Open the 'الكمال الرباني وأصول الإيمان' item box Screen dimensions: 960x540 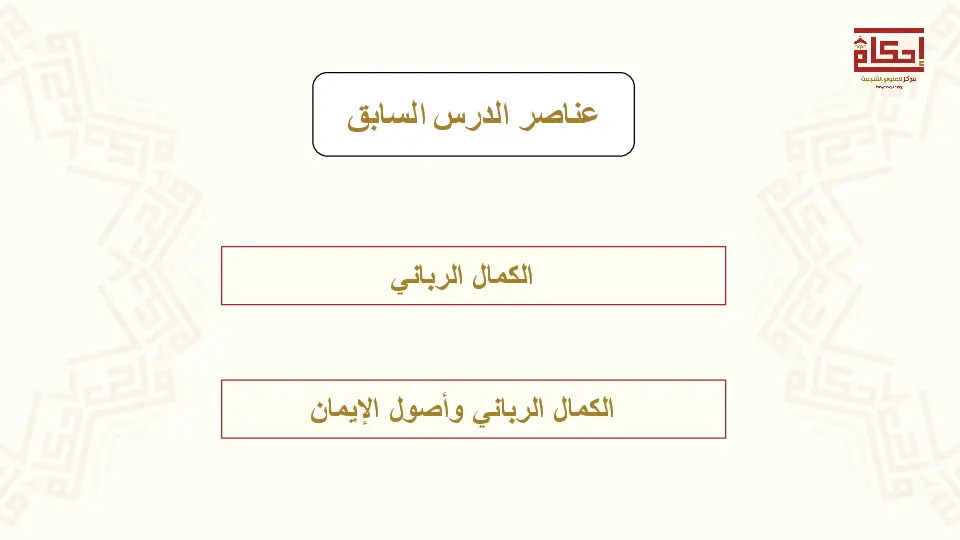click(x=473, y=409)
